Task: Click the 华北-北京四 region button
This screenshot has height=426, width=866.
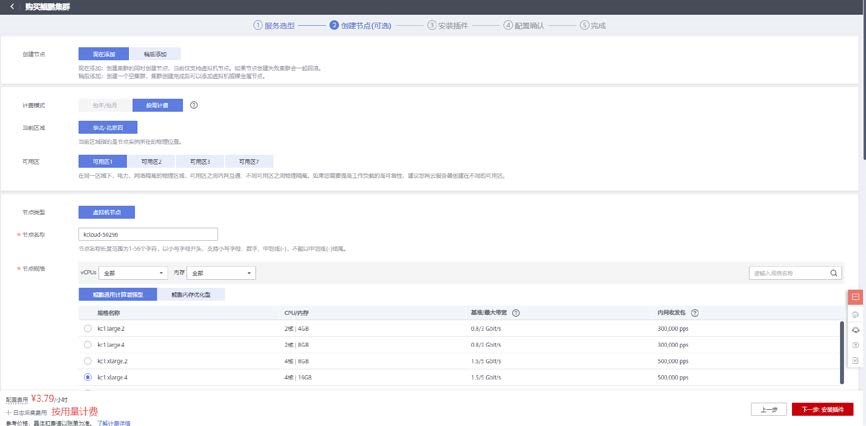Action: [108, 128]
